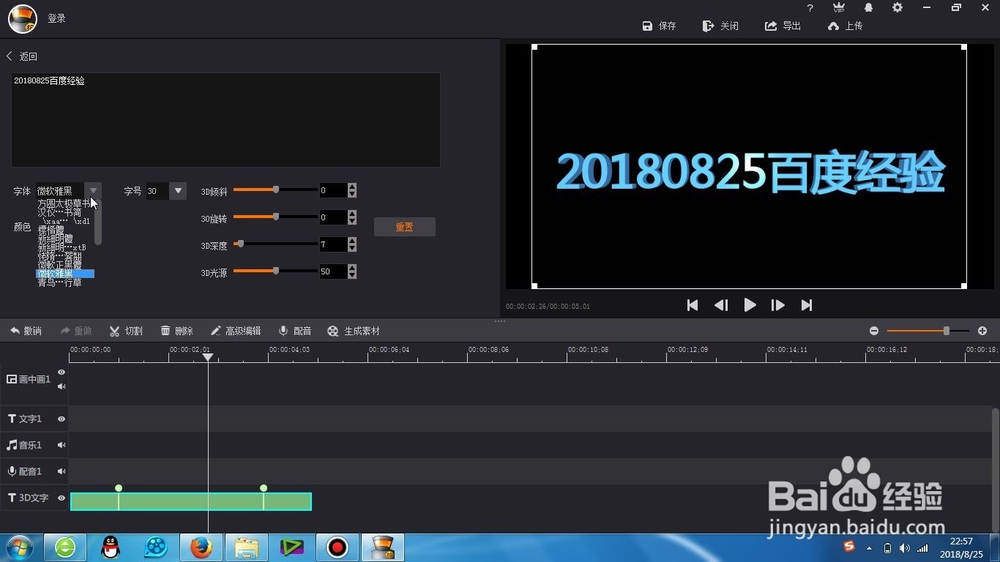The width and height of the screenshot is (1000, 562).
Task: Open the settings gear icon
Action: (897, 8)
